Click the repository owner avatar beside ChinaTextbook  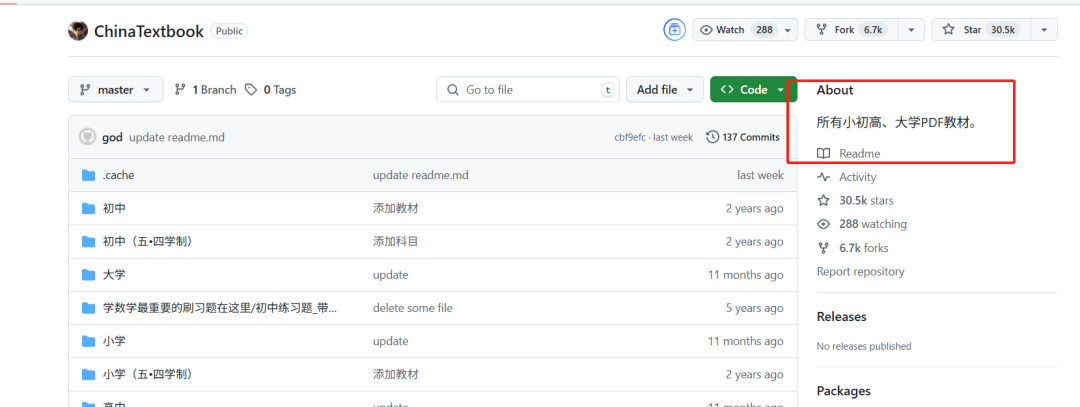78,31
